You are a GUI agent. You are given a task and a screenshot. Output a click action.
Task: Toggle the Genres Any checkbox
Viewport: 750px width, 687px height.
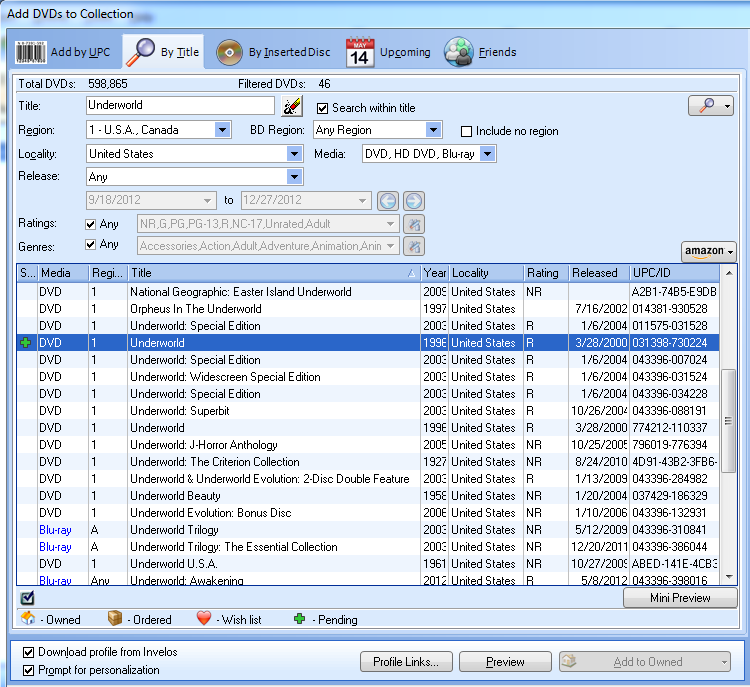pyautogui.click(x=90, y=244)
